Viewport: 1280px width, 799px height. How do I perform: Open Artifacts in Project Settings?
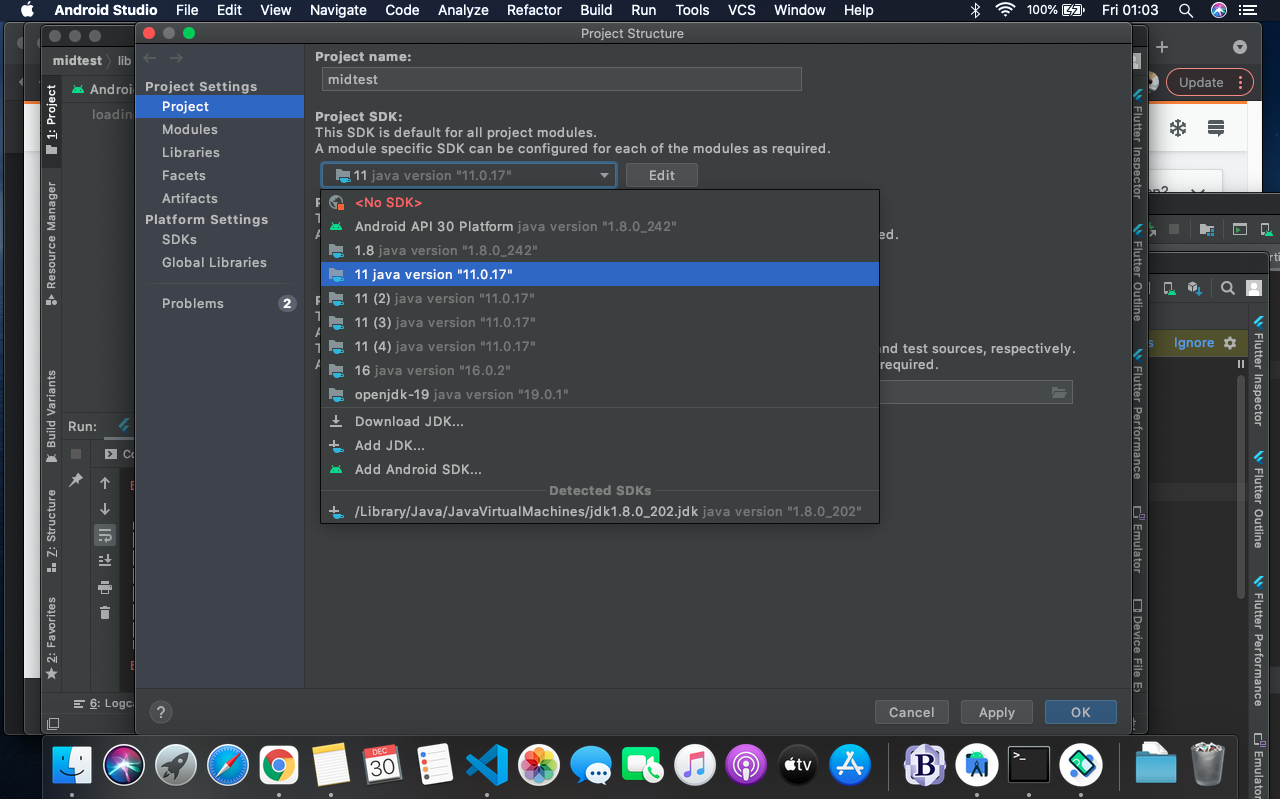(x=190, y=198)
